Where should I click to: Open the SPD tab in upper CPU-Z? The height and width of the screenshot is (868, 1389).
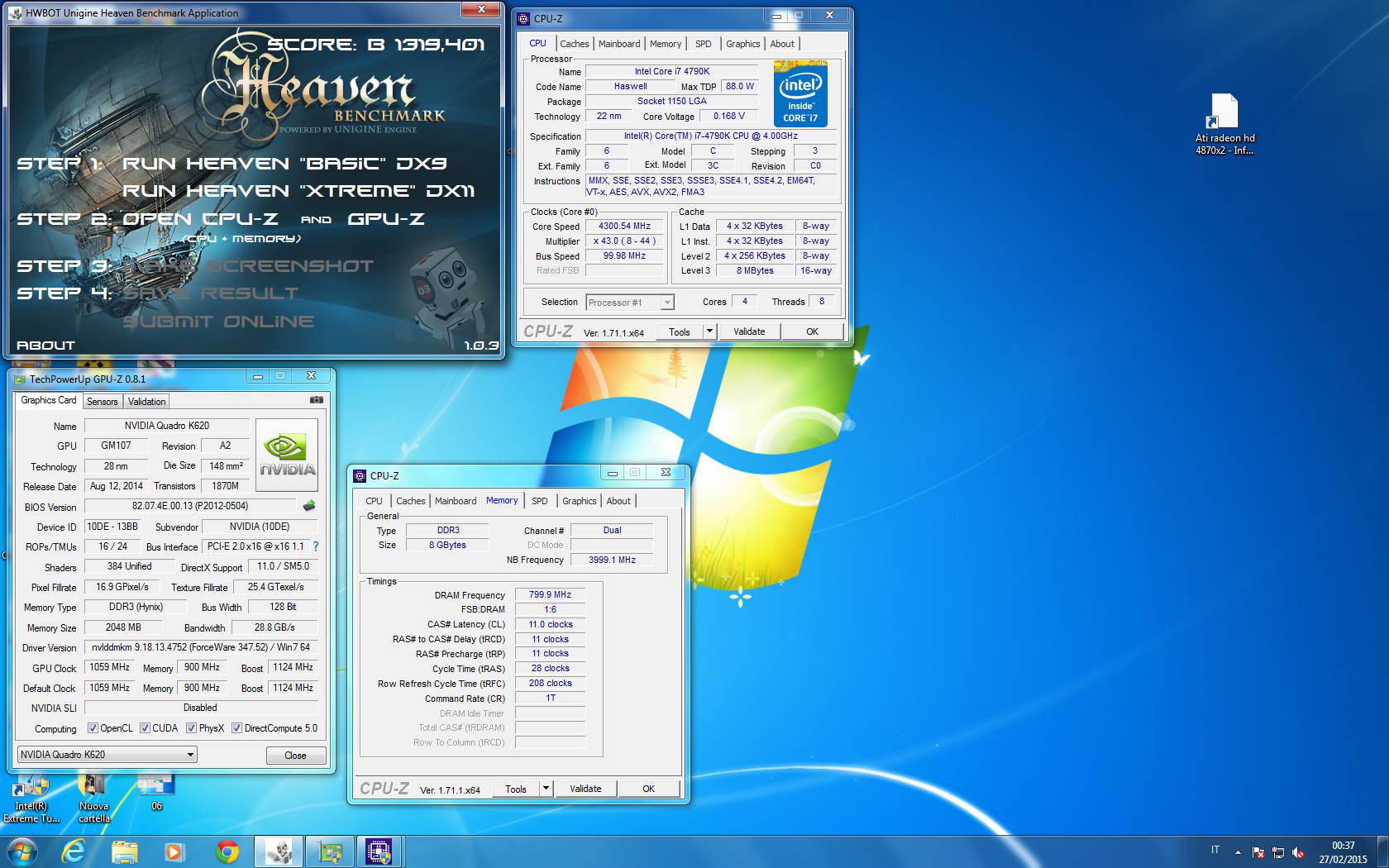[704, 44]
